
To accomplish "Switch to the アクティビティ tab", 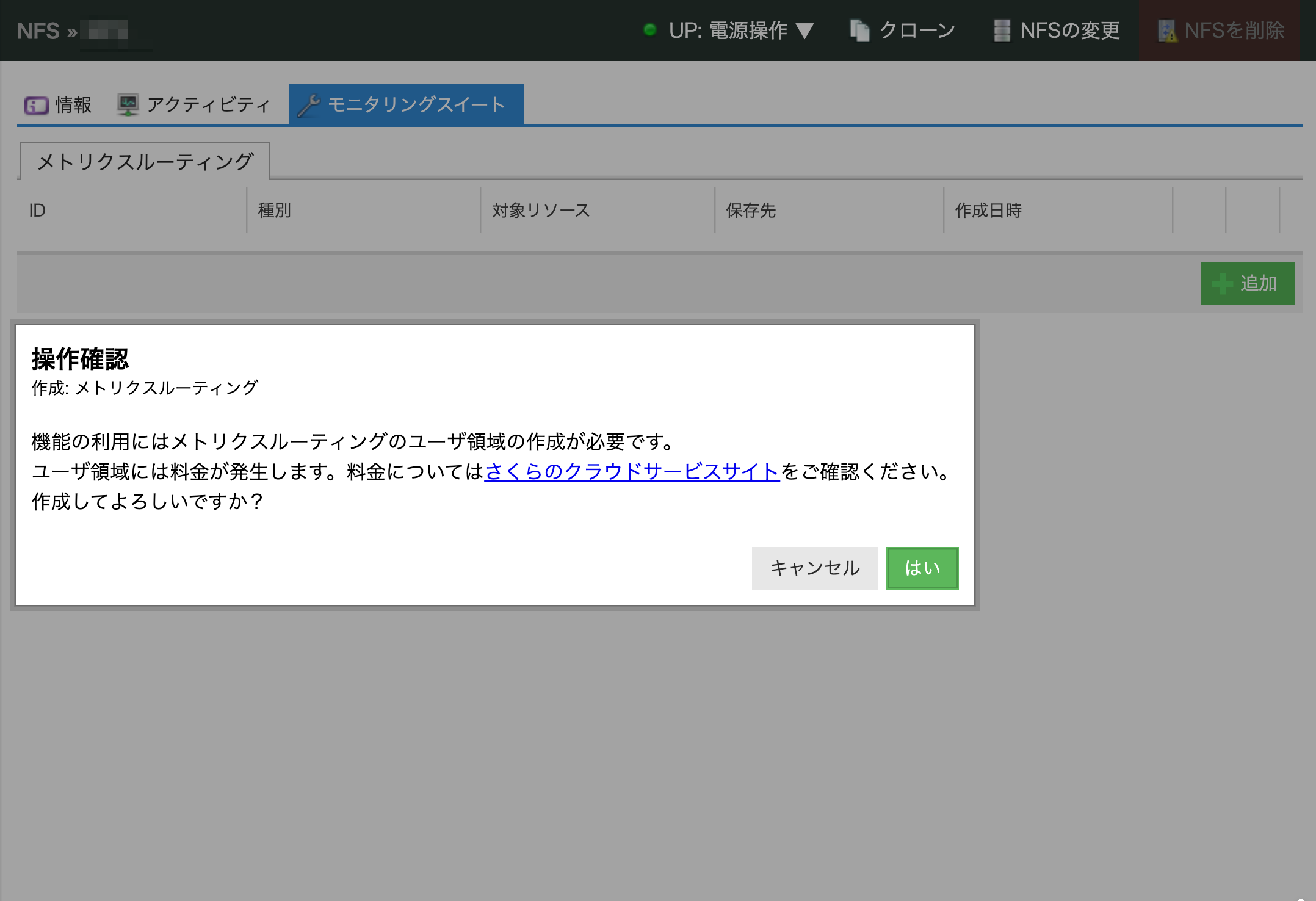I will (x=208, y=105).
